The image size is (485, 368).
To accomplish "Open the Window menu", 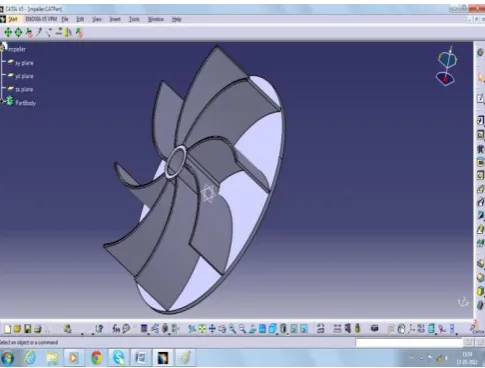I will point(156,19).
